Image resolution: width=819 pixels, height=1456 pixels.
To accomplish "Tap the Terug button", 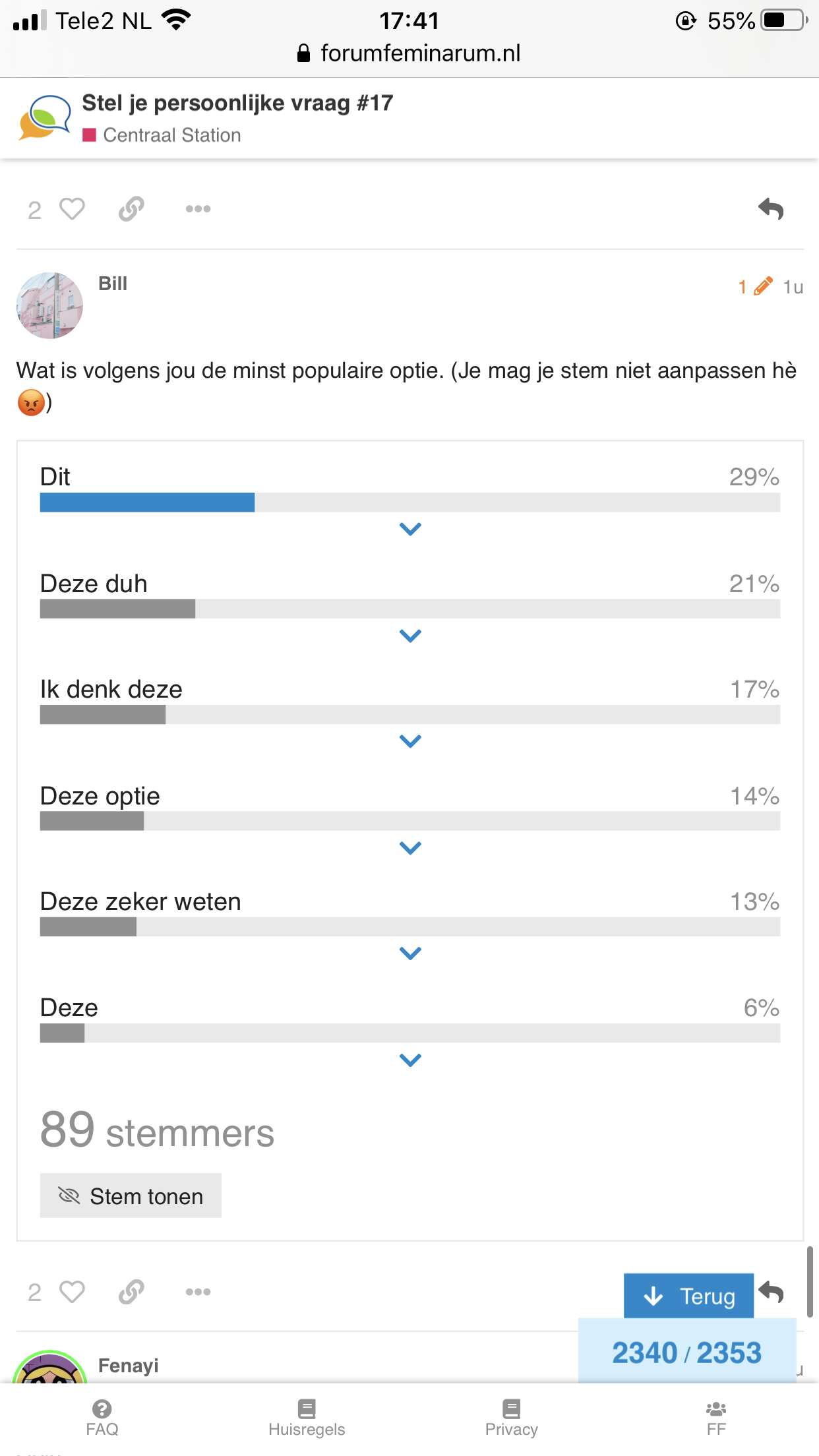I will [688, 1296].
